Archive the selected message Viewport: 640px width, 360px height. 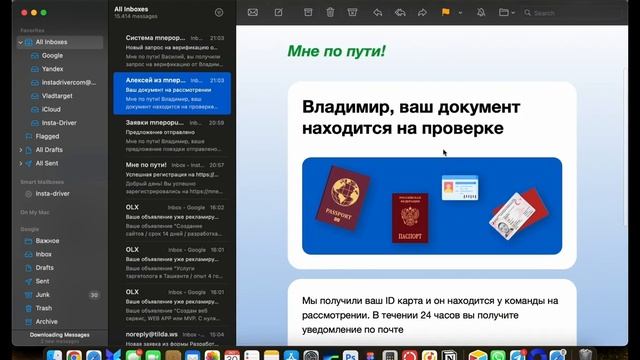[308, 13]
